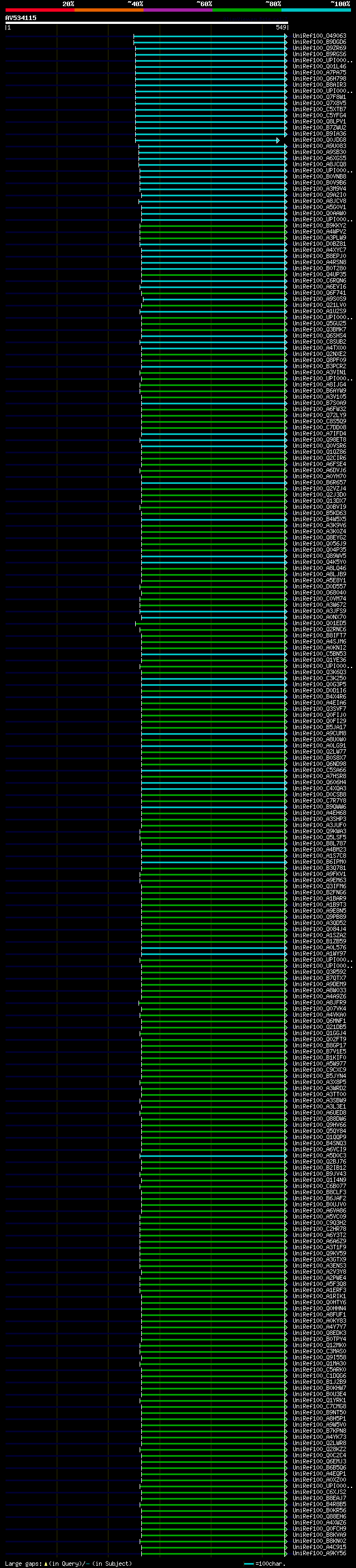Select hit UniRef100_B8AIR3
Viewport: 356px width, 1568px height.
coord(319,85)
